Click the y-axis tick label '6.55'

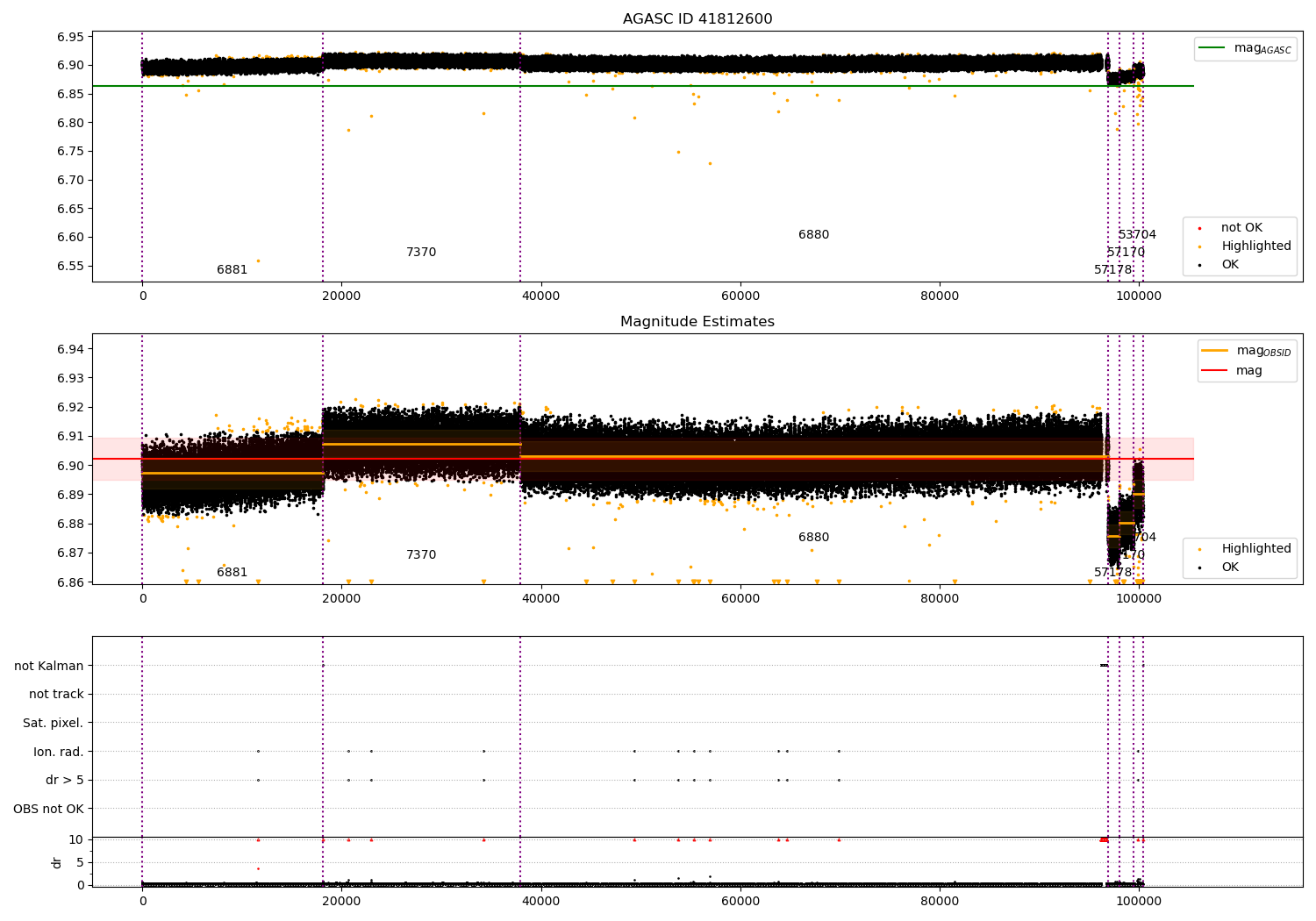[x=71, y=266]
